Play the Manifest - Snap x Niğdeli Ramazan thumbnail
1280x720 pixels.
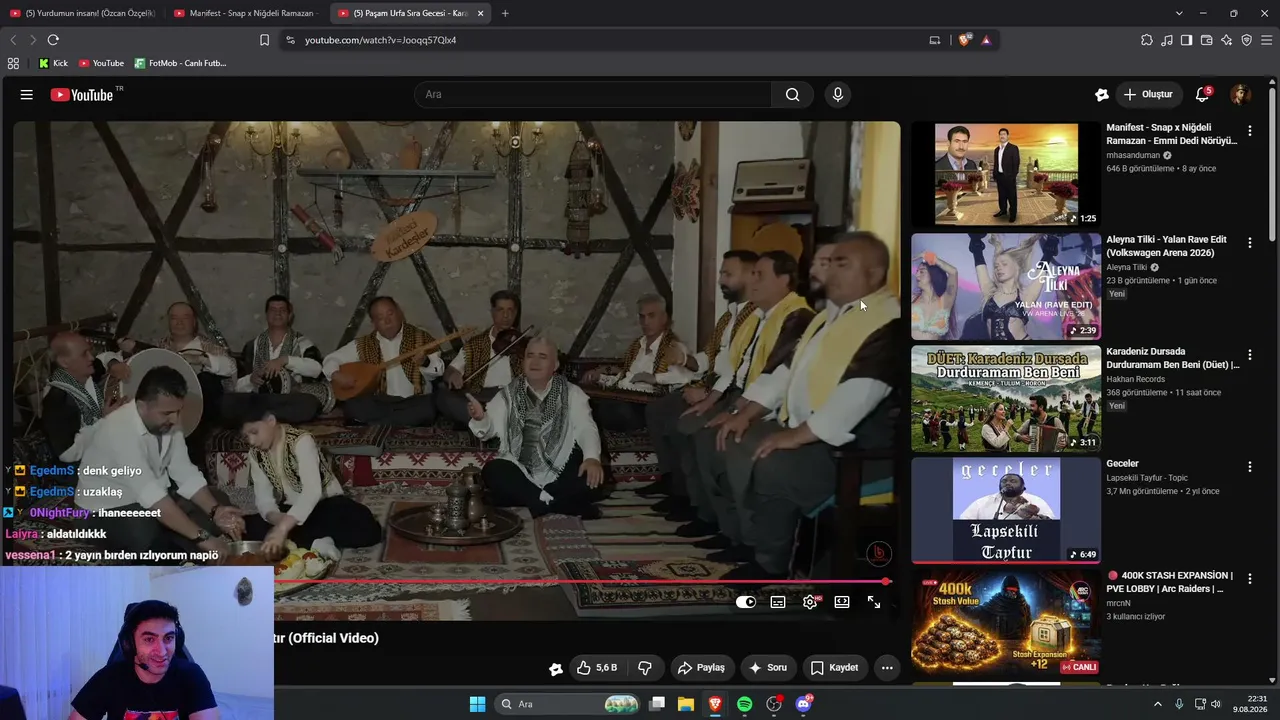click(x=1006, y=175)
